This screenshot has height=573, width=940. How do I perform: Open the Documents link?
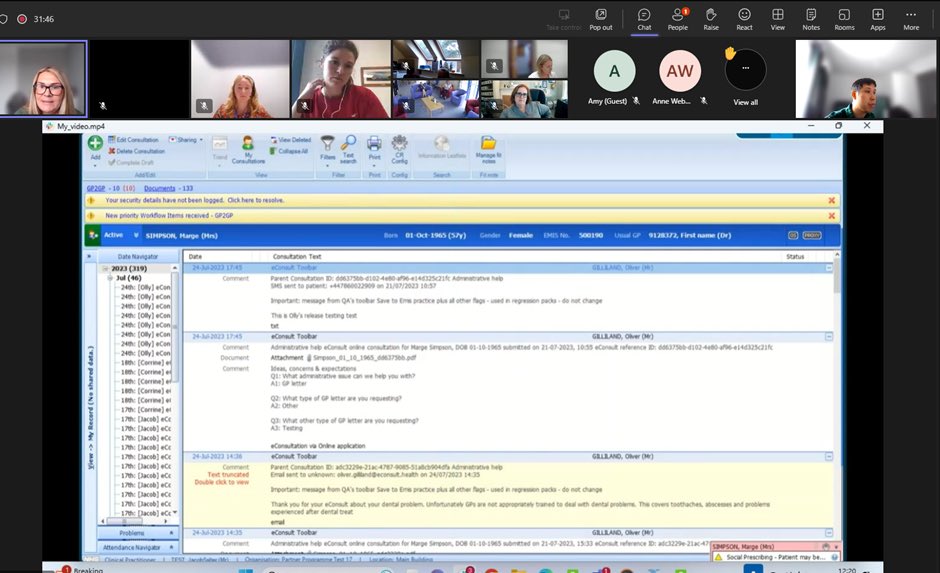[x=159, y=188]
